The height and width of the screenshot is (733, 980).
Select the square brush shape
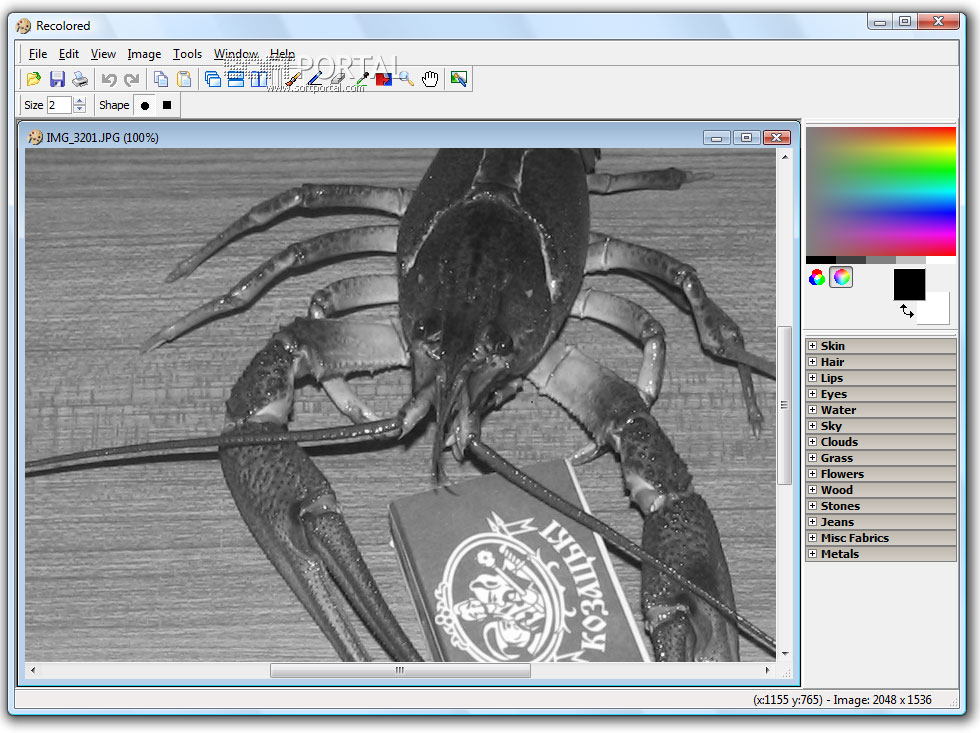click(167, 105)
